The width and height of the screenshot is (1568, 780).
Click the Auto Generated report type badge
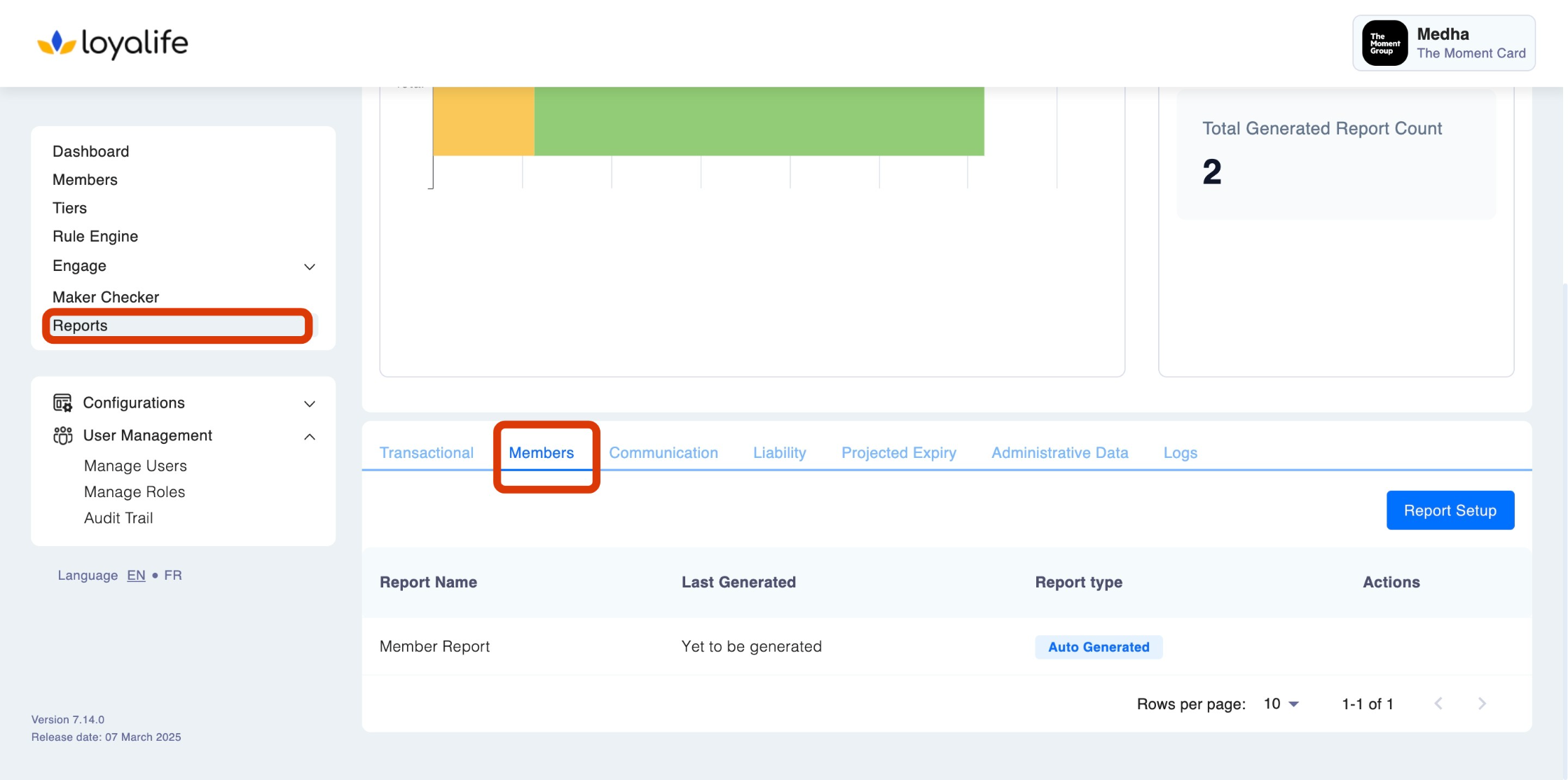(1098, 647)
